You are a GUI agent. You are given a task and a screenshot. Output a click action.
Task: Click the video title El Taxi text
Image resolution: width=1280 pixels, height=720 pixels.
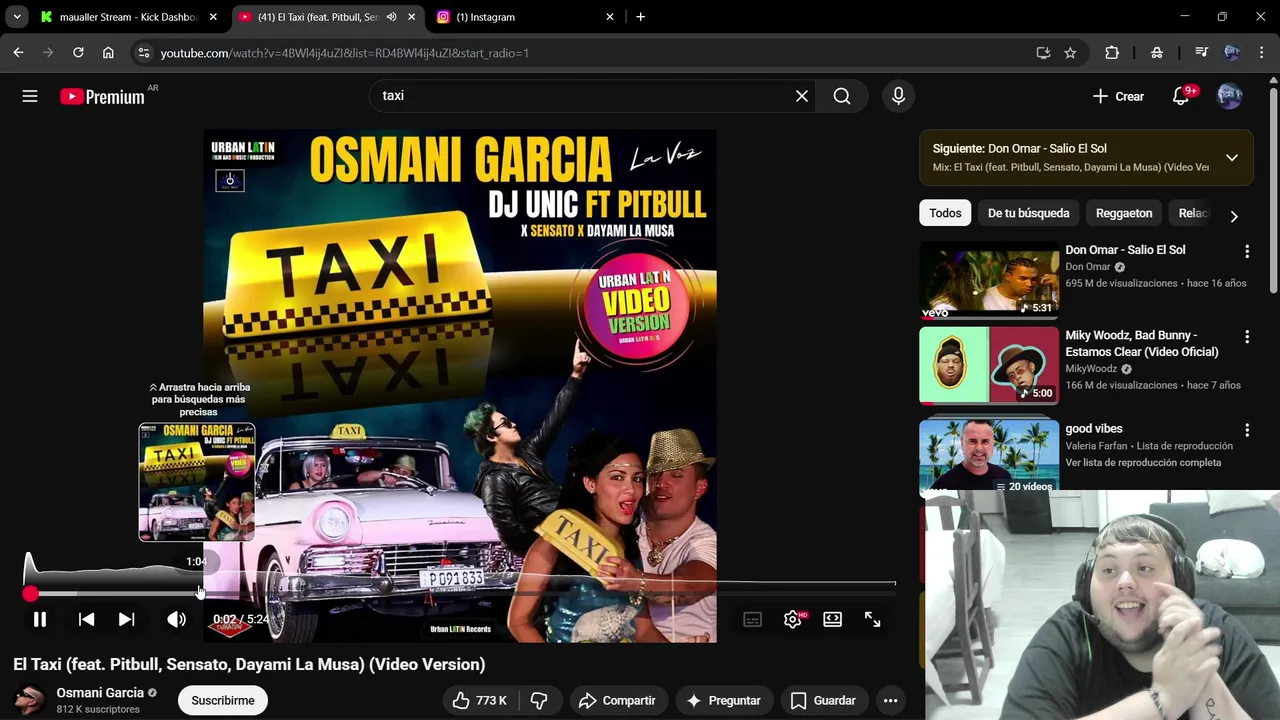(249, 664)
